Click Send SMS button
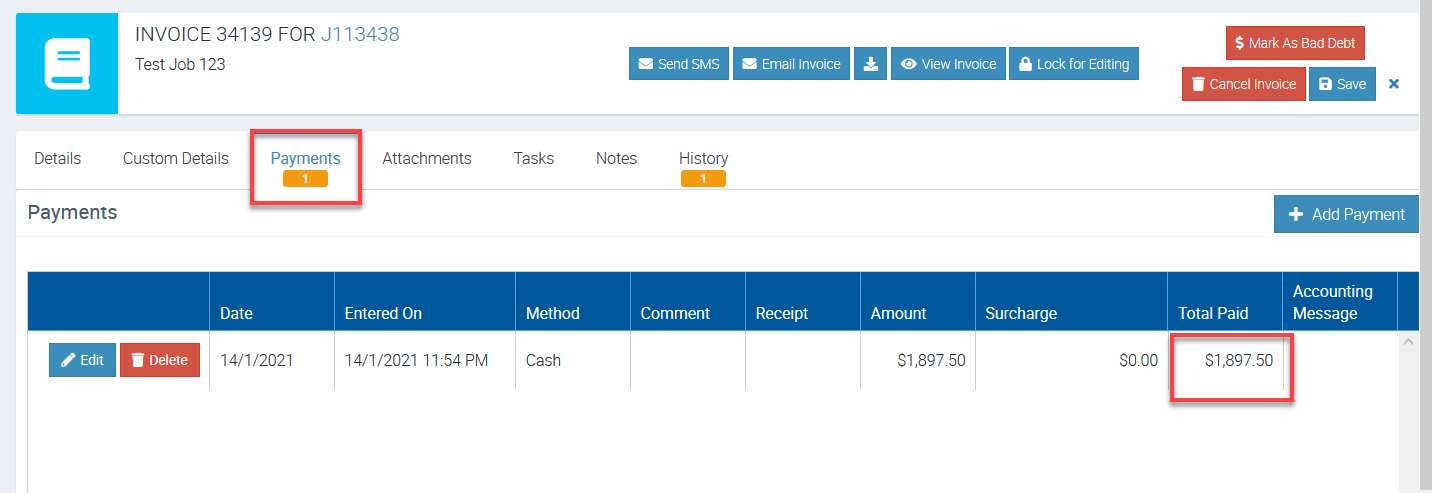This screenshot has height=493, width=1432. (x=679, y=64)
